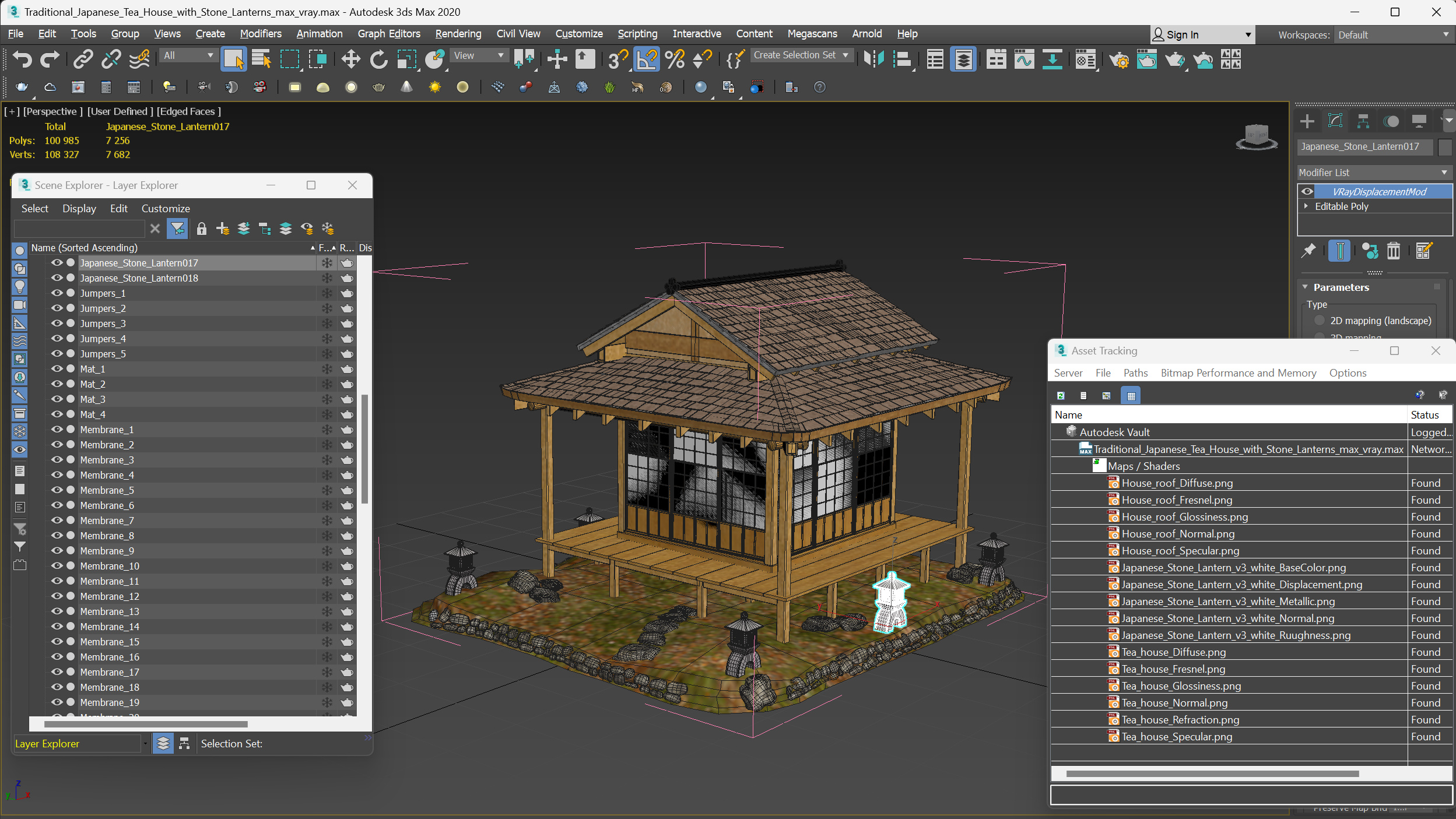Pin the modifier stack
Screen dimensions: 1456x819
[x=1308, y=251]
